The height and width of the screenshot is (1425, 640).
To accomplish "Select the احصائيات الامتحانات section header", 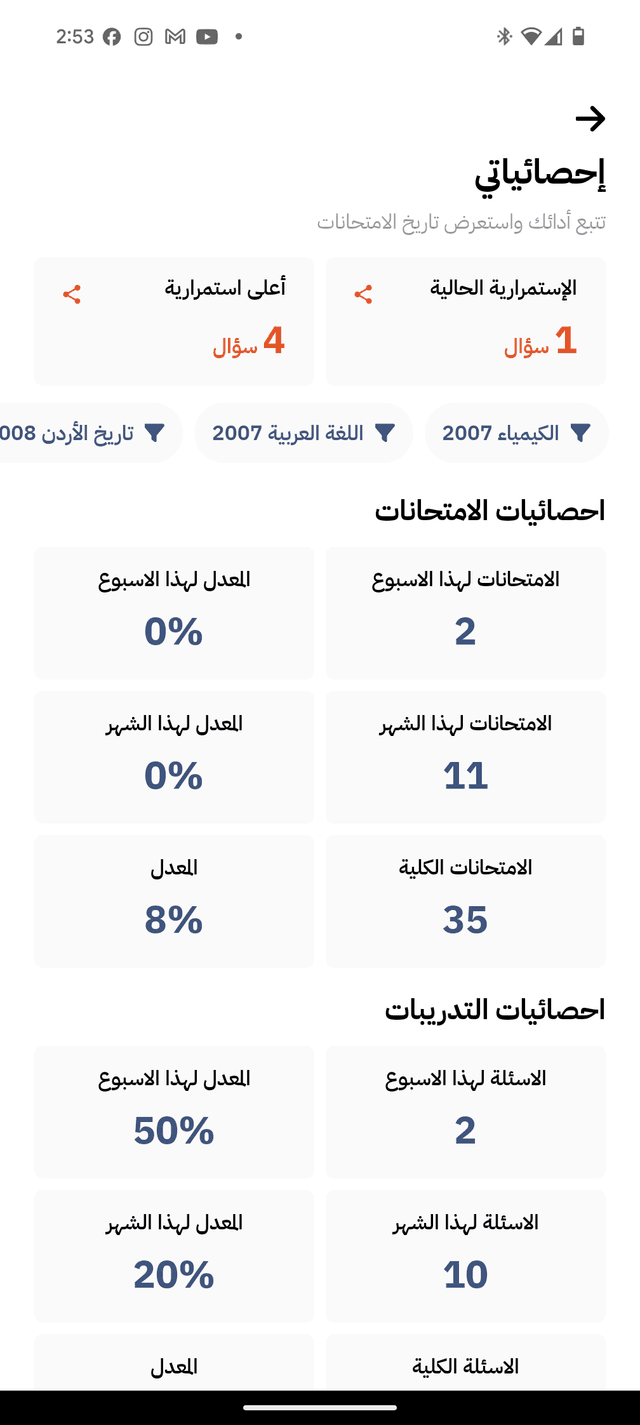I will click(x=495, y=510).
